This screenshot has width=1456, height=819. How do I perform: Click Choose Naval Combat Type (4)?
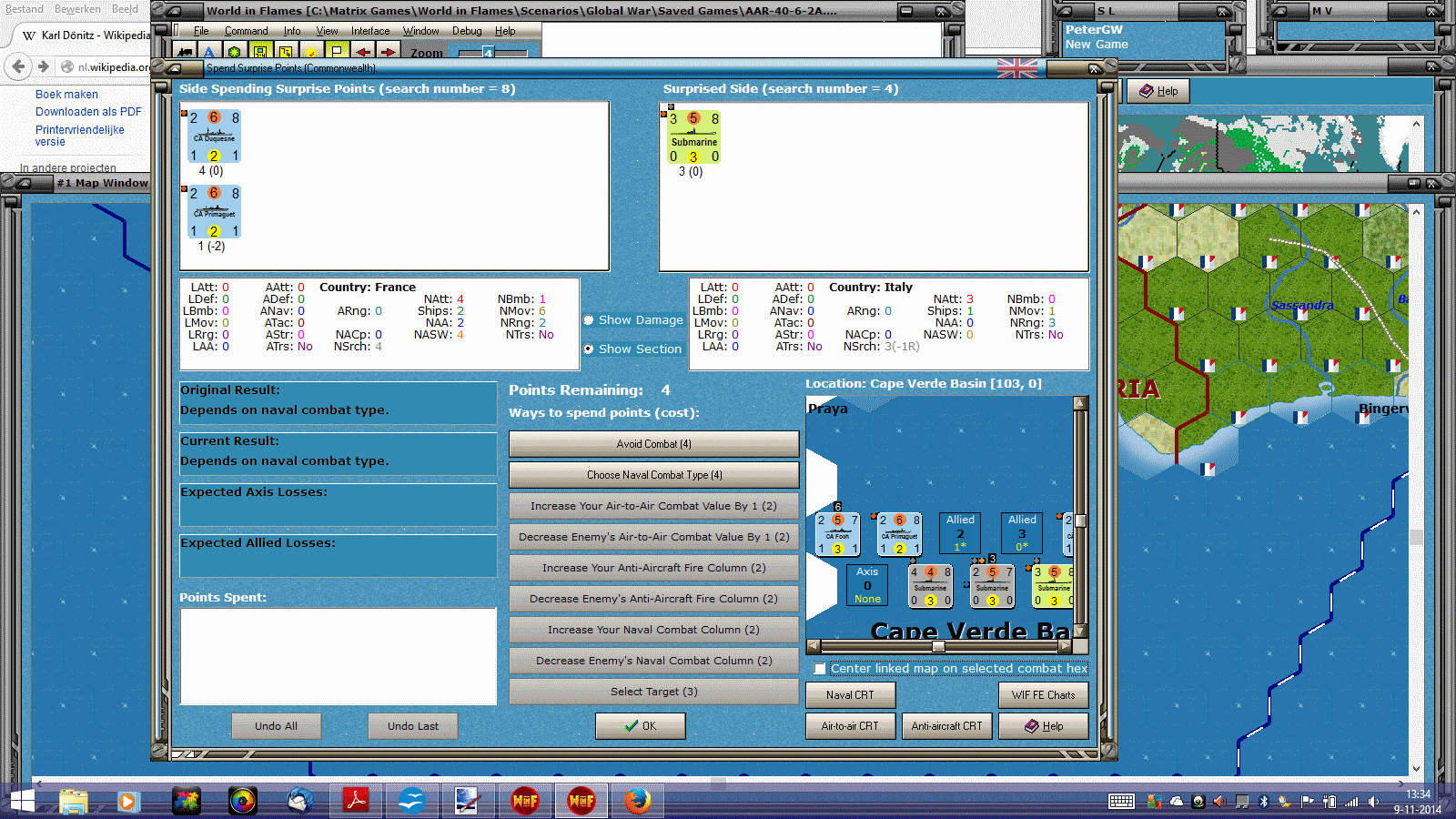pyautogui.click(x=653, y=475)
